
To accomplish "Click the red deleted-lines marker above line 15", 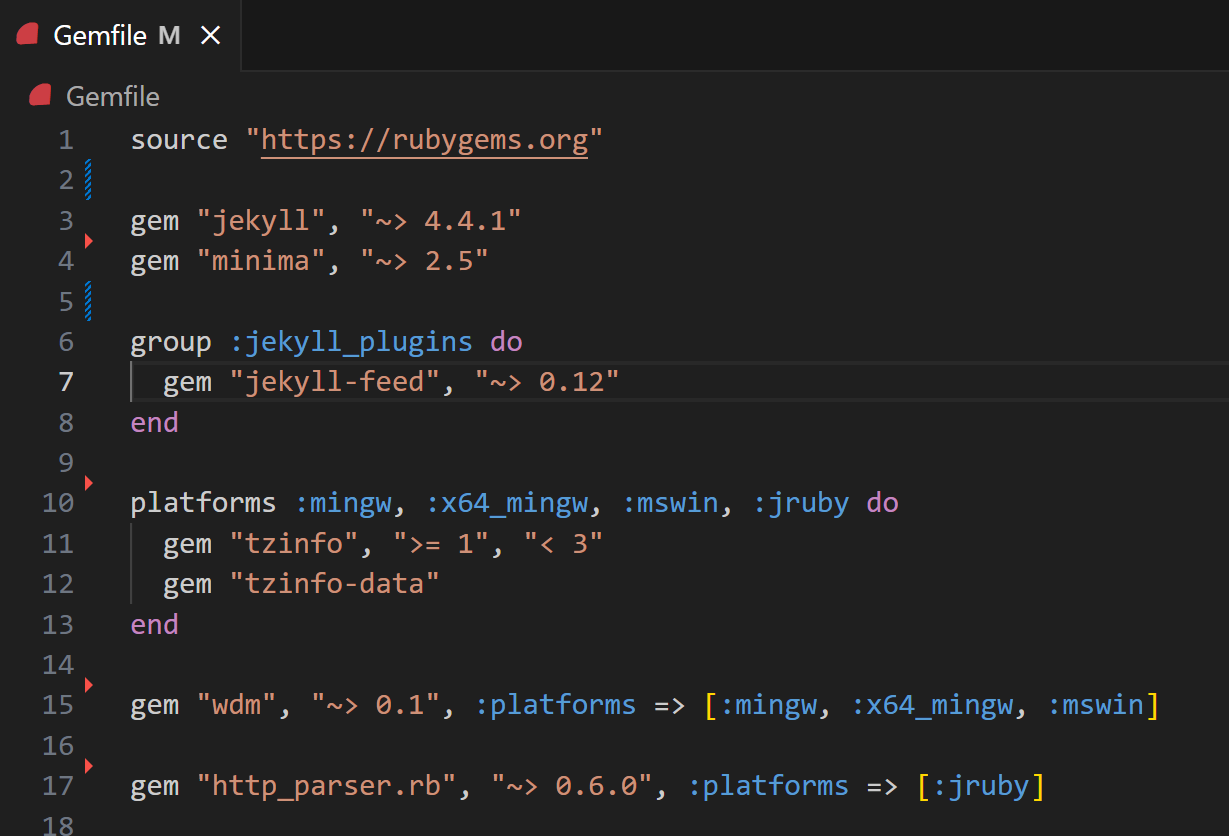I will pos(88,685).
